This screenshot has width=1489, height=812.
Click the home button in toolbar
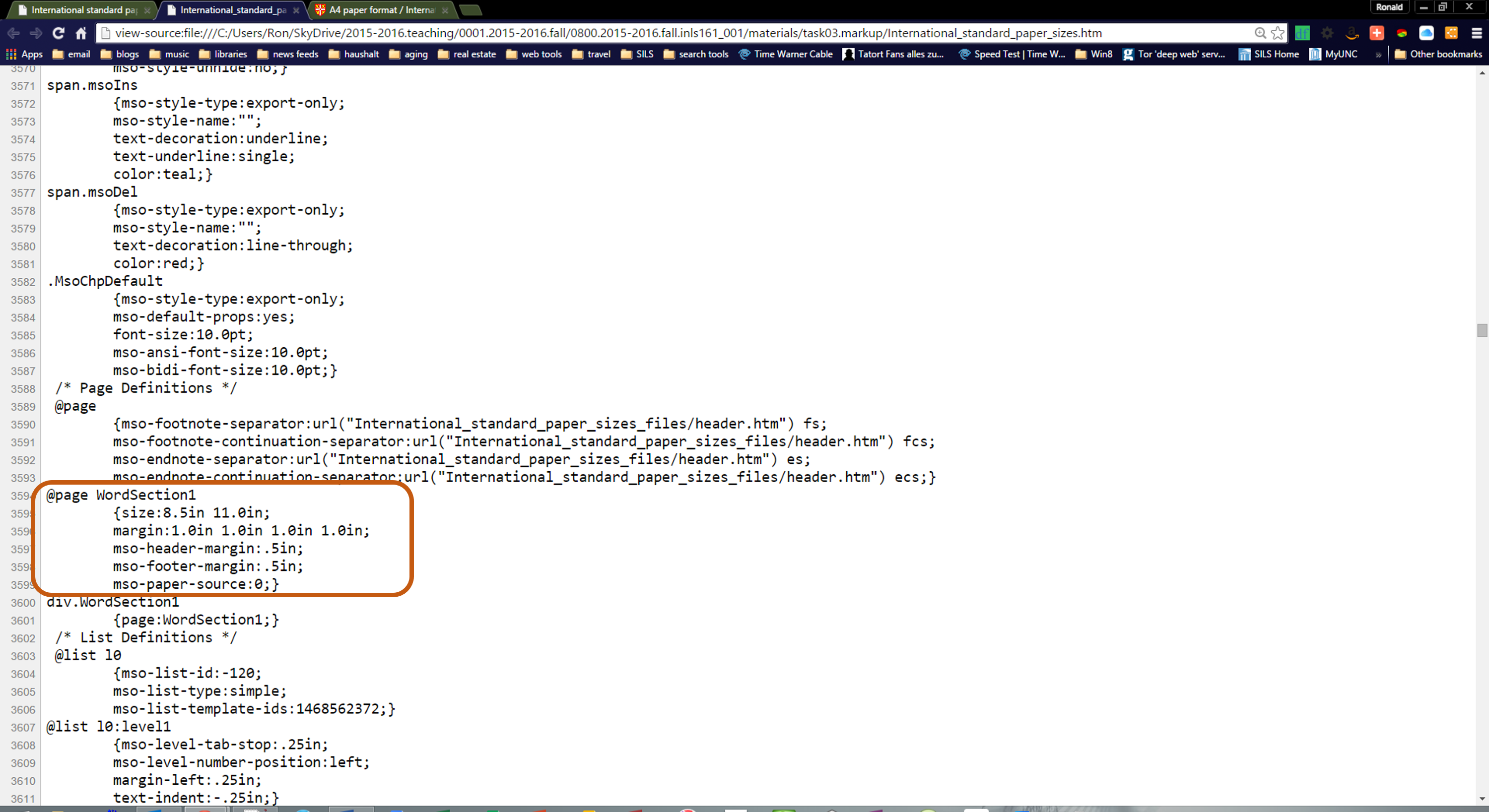point(81,33)
